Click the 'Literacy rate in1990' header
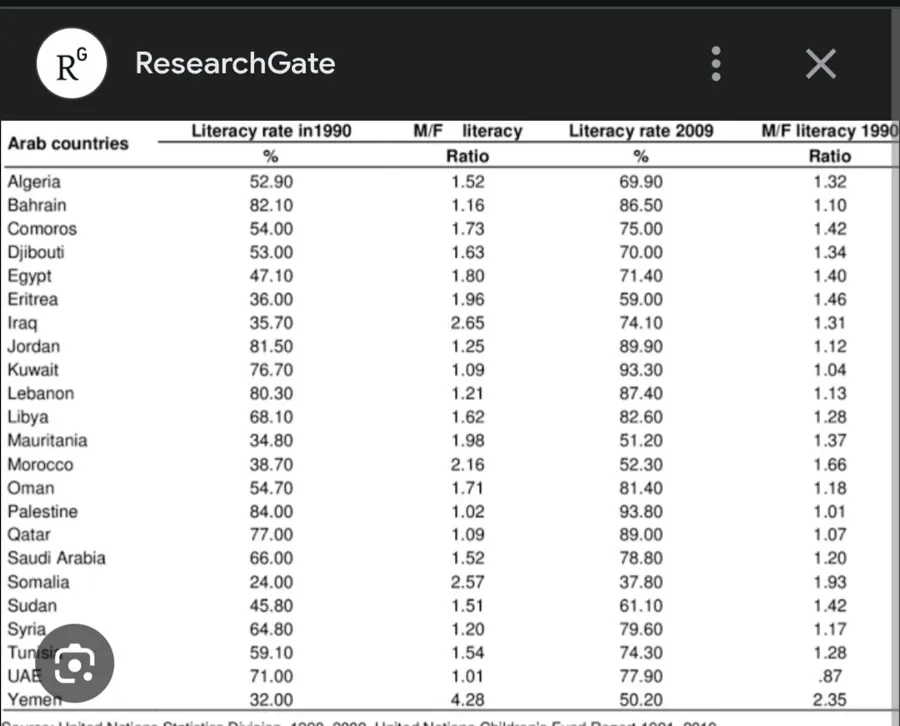900x726 pixels. pos(271,131)
